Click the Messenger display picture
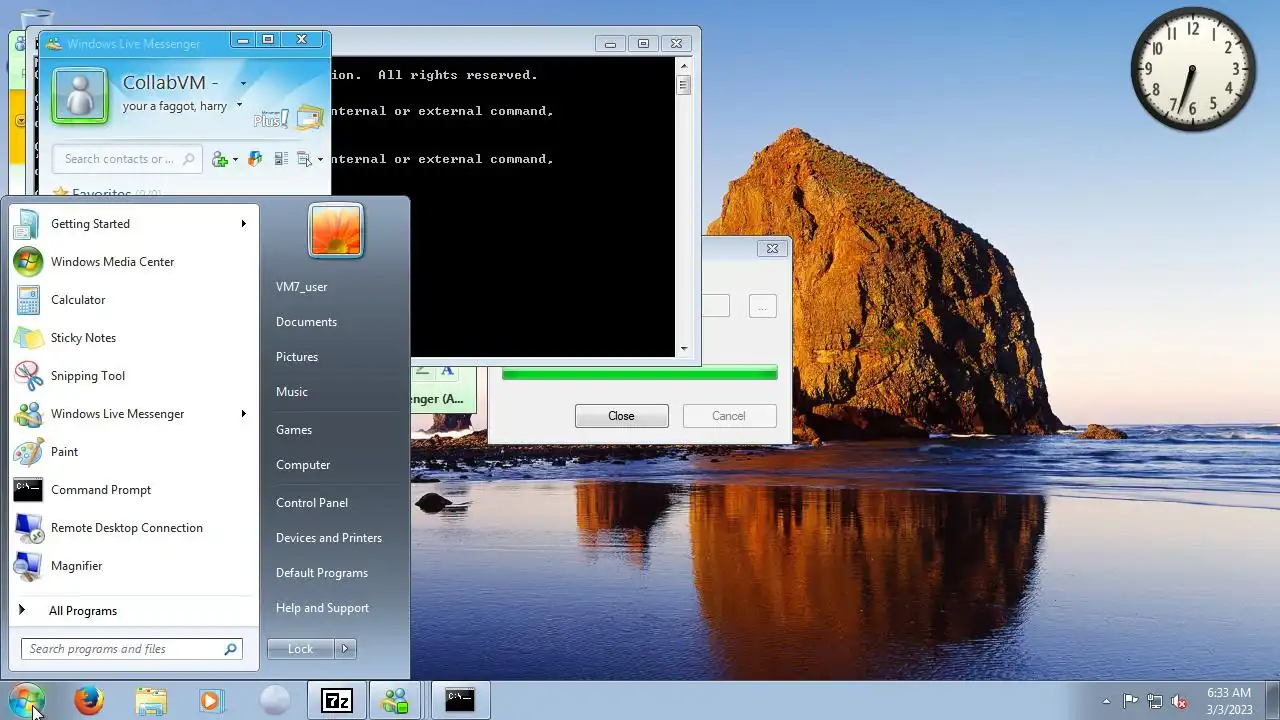This screenshot has width=1280, height=720. click(80, 96)
